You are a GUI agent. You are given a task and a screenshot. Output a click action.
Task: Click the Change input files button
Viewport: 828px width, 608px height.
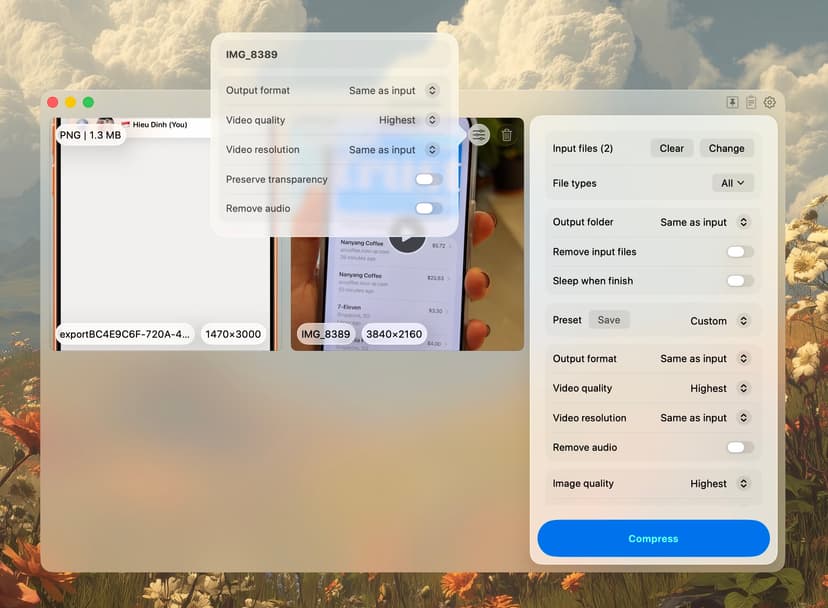coord(726,148)
